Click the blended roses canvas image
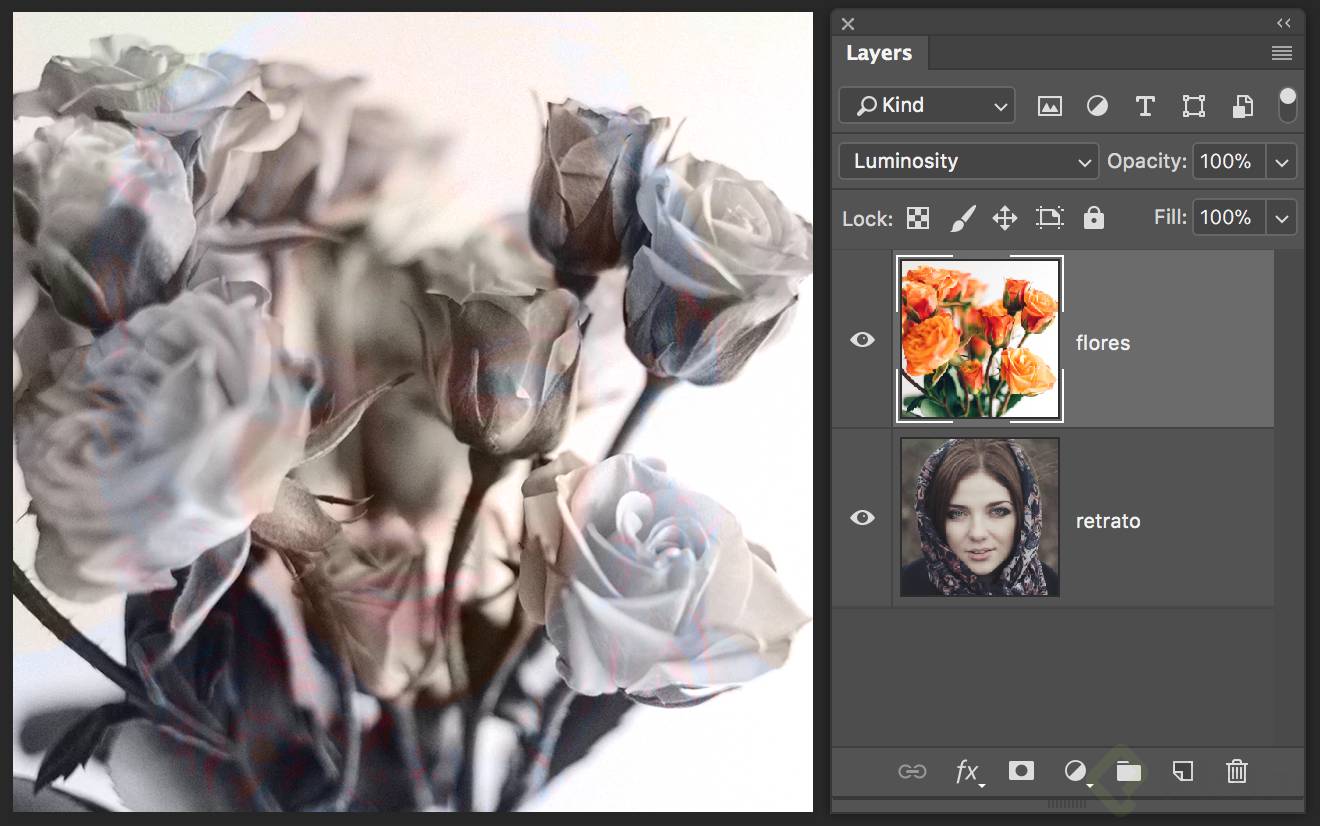The width and height of the screenshot is (1320, 826). click(x=413, y=412)
